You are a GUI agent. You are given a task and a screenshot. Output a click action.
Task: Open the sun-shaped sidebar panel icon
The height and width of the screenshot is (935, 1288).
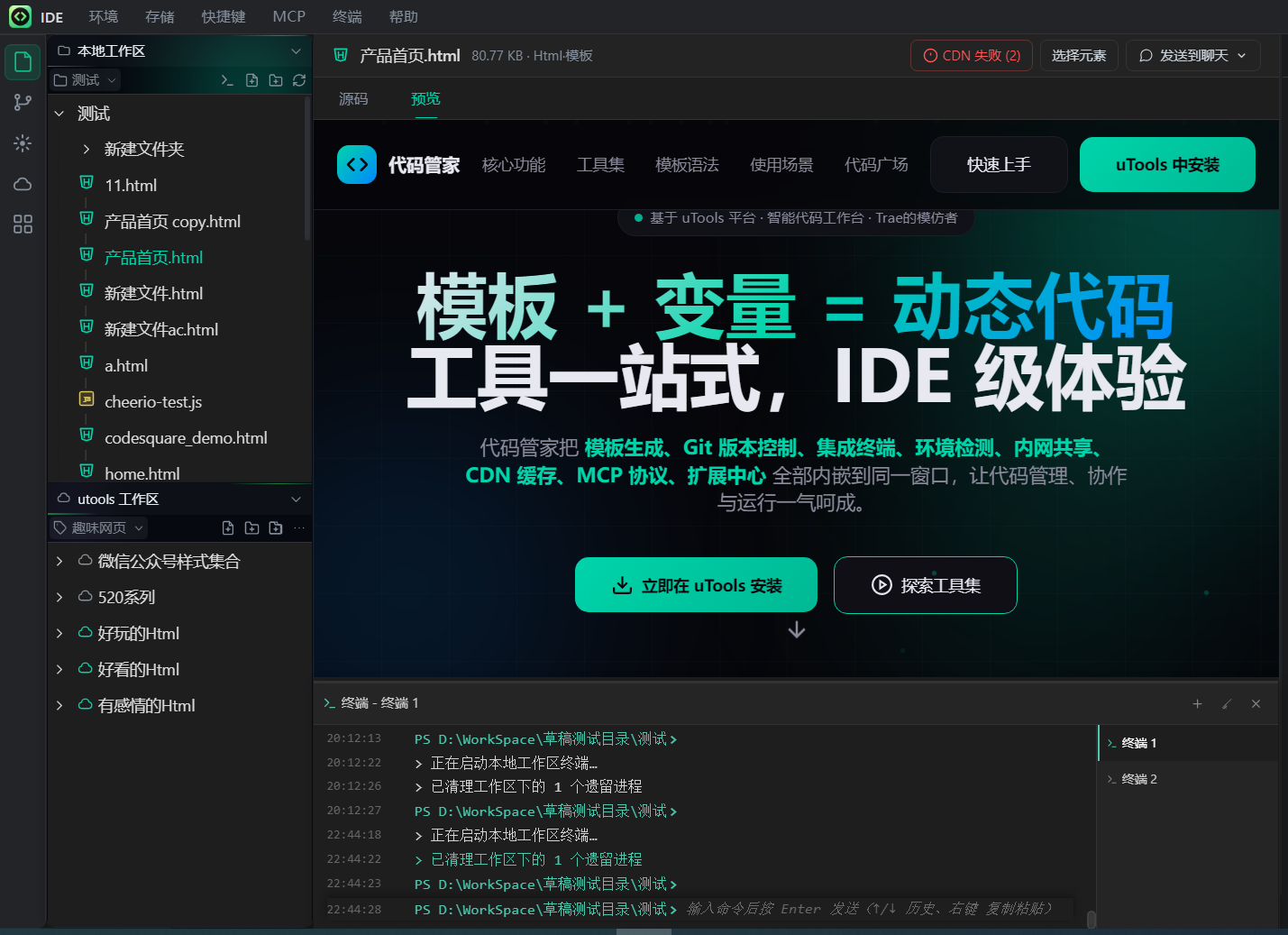coord(23,143)
